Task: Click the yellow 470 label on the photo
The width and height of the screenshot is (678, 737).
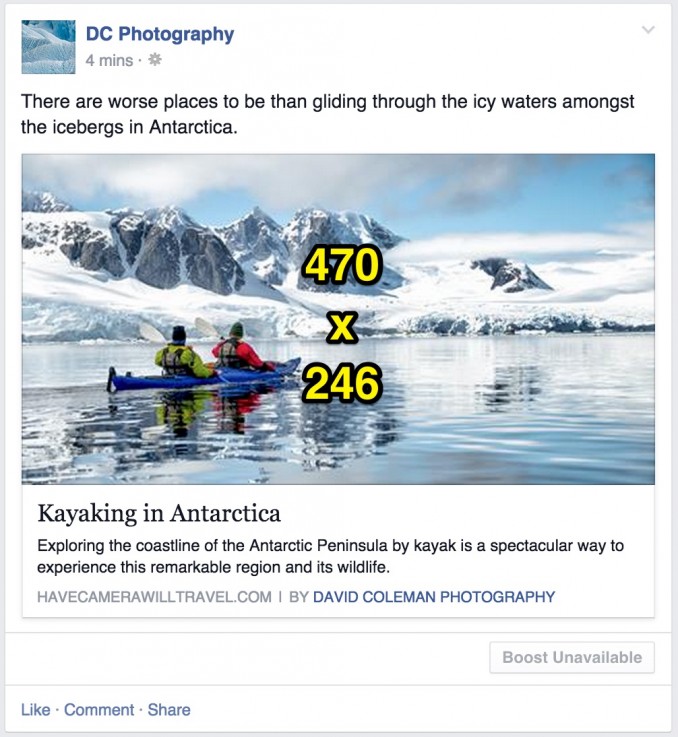Action: click(342, 266)
